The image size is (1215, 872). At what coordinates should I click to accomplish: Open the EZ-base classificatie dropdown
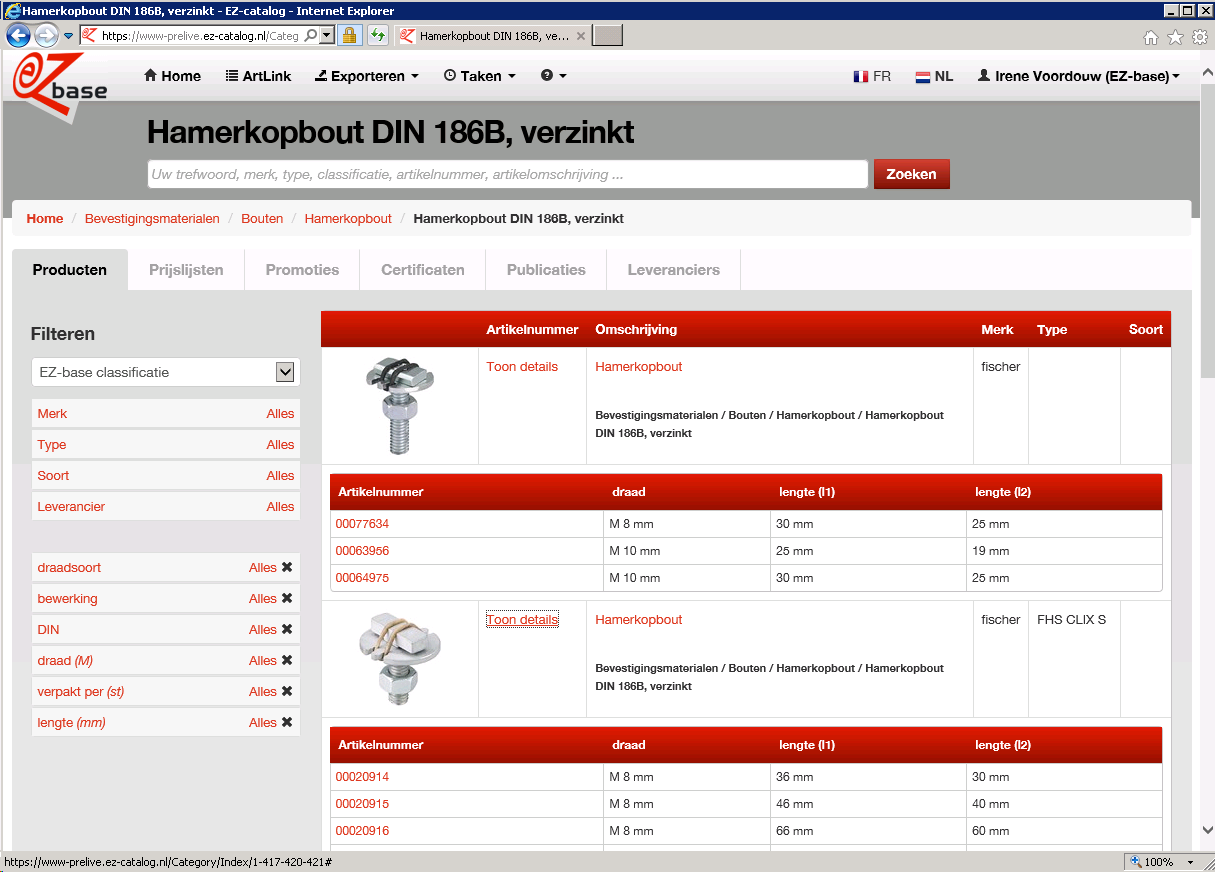[166, 372]
